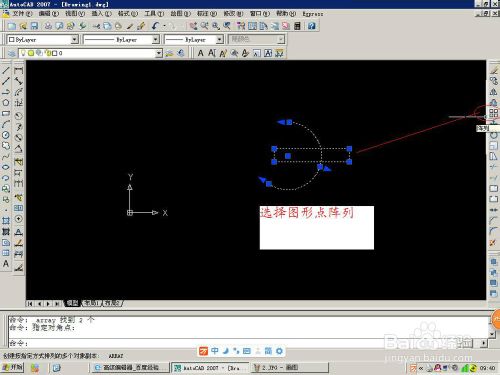This screenshot has width=500, height=375.
Task: Select the Line tool in Draw toolbar
Action: (6, 71)
